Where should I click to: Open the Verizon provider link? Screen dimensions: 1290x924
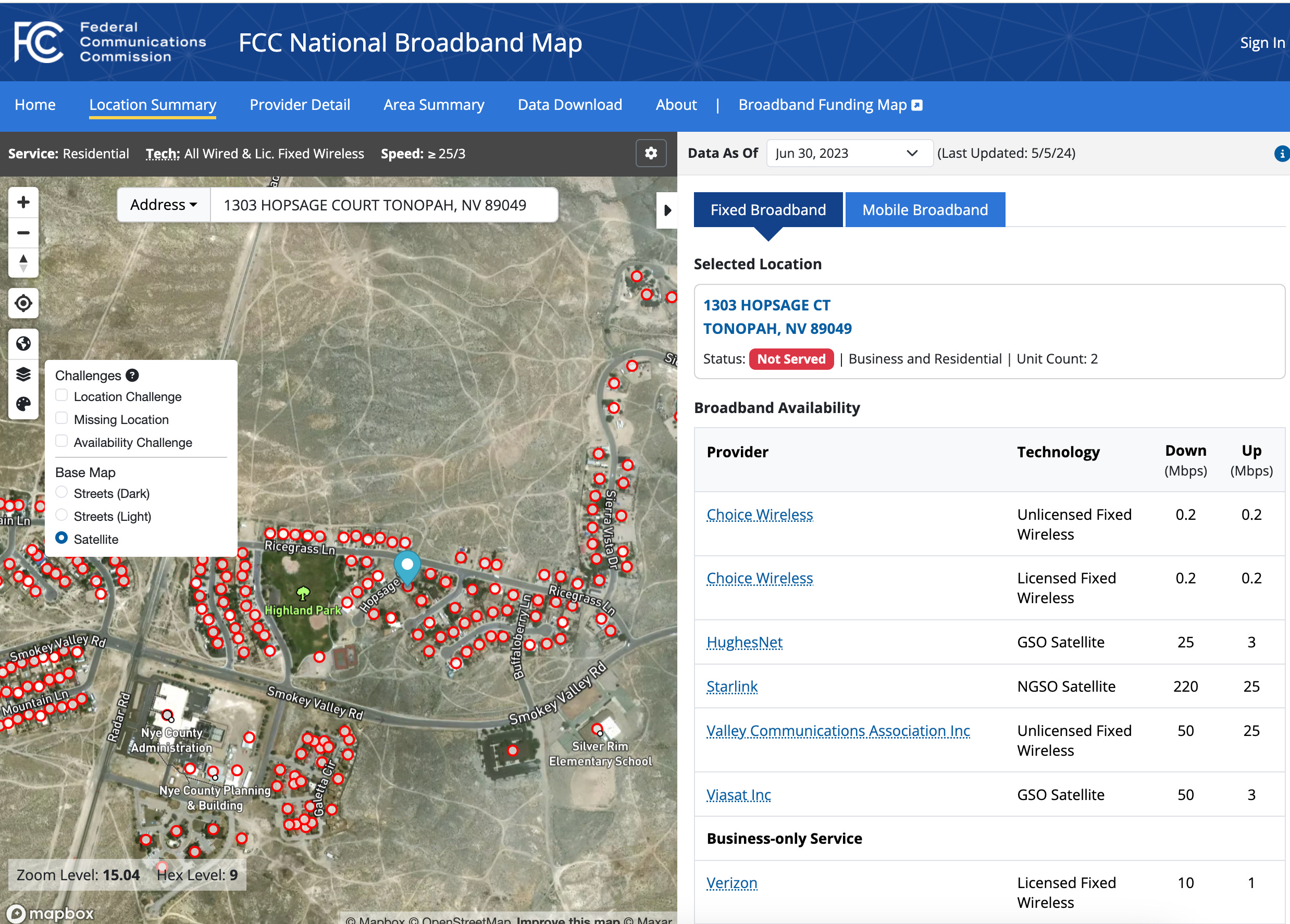(x=731, y=882)
